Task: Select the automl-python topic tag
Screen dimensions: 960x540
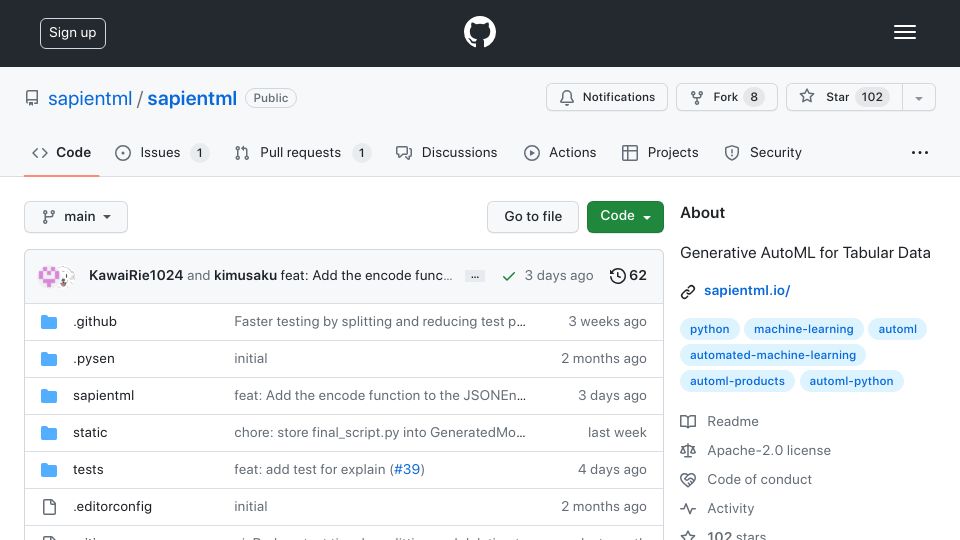Action: point(851,381)
